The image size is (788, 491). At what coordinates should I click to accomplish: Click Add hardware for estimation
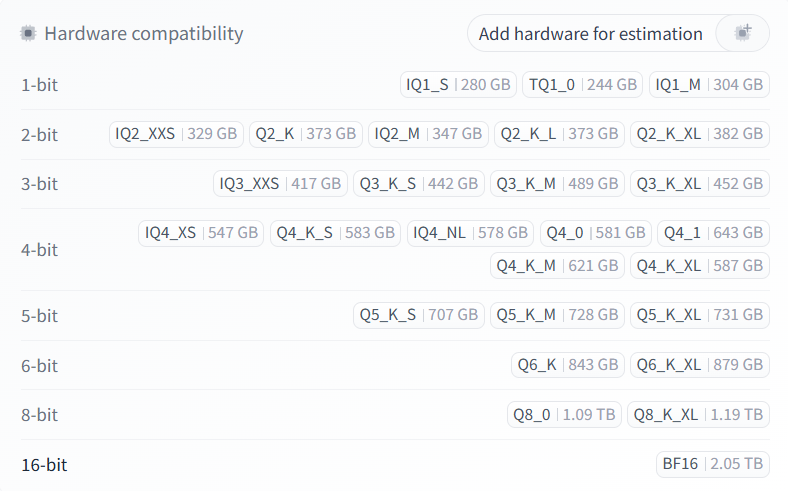pos(590,33)
